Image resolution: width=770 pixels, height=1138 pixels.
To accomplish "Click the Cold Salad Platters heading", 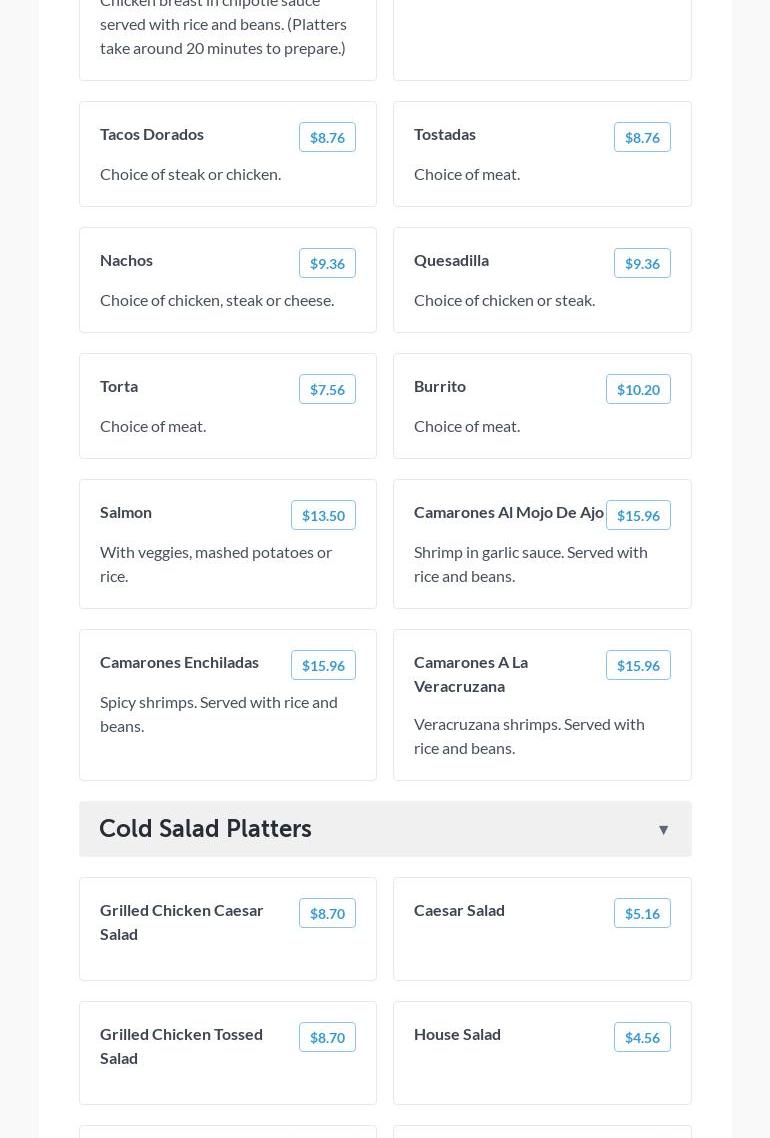I will tap(205, 829).
